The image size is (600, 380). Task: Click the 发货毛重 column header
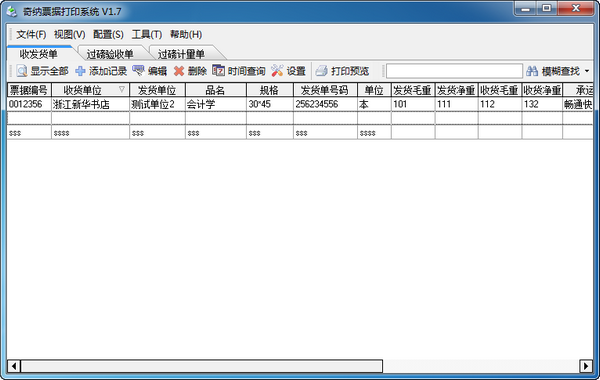(x=413, y=90)
